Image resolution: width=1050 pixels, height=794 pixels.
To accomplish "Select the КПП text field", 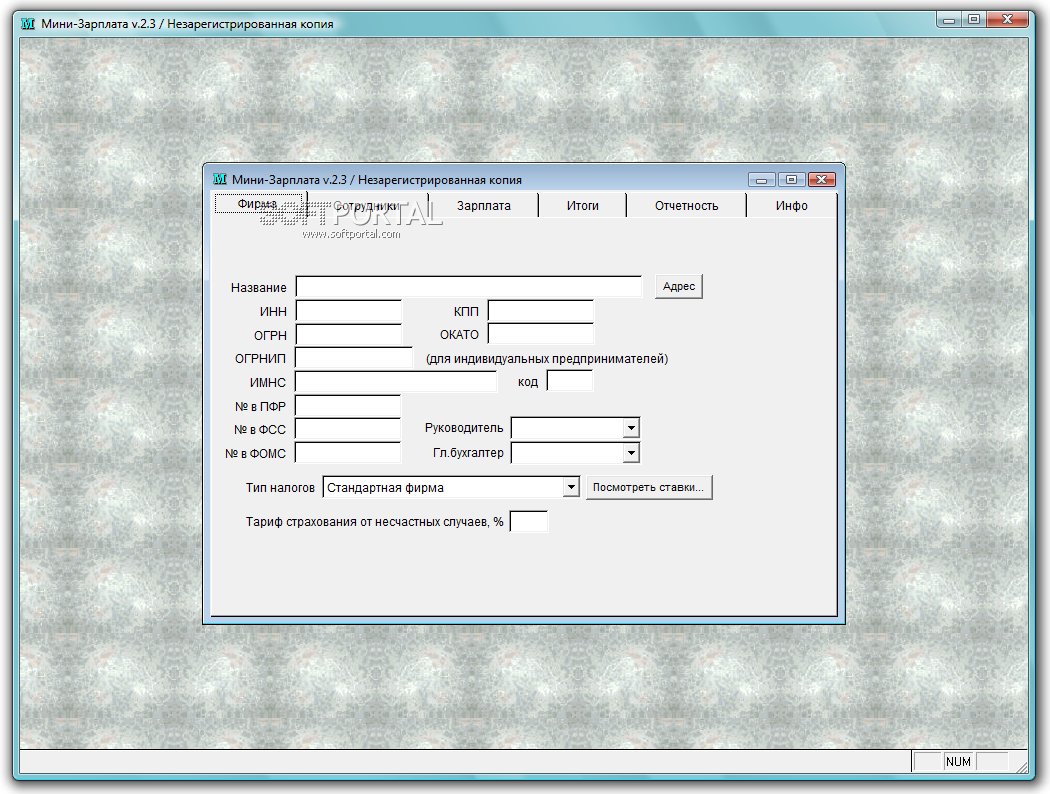I will coord(541,311).
